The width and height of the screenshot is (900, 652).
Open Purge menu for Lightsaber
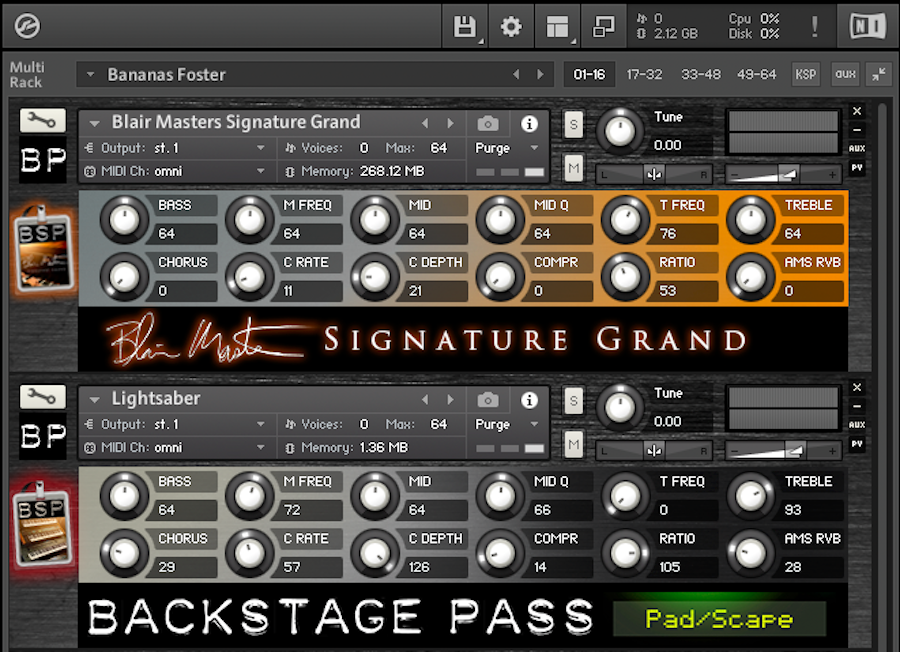[507, 424]
